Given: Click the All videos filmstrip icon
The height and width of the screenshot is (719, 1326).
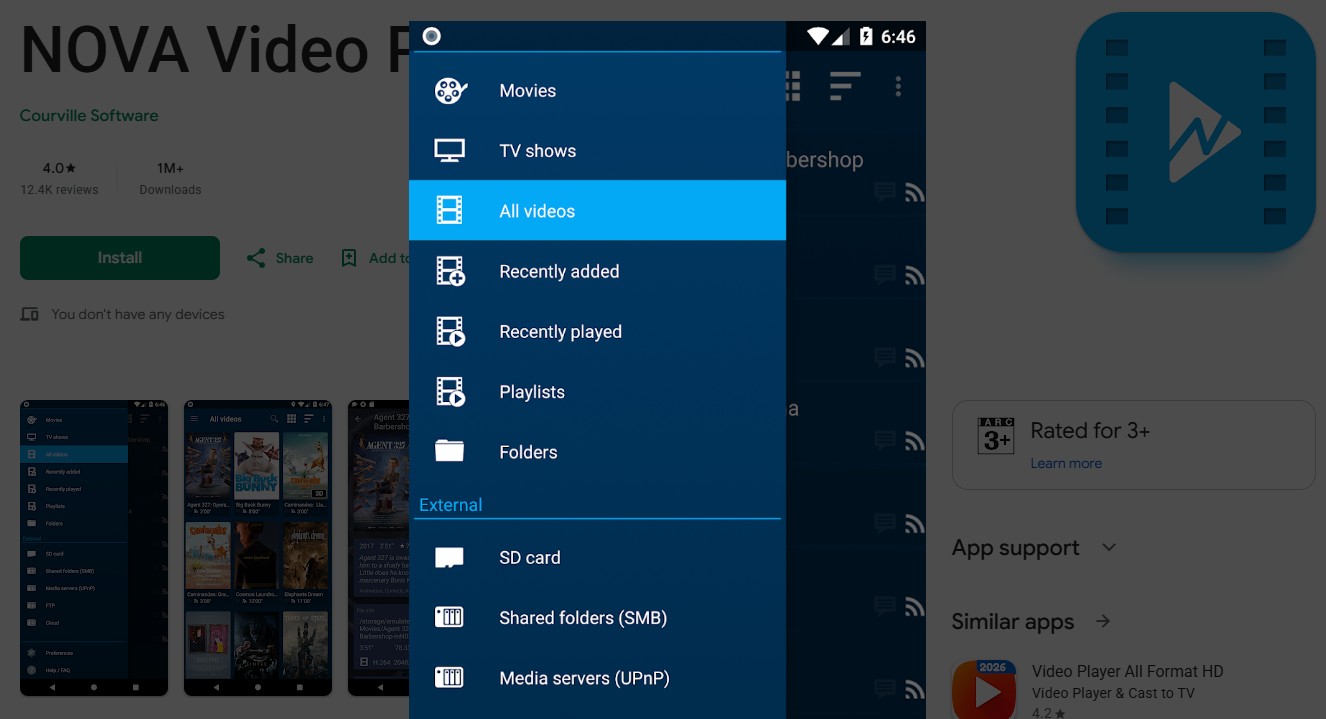Looking at the screenshot, I should 450,211.
